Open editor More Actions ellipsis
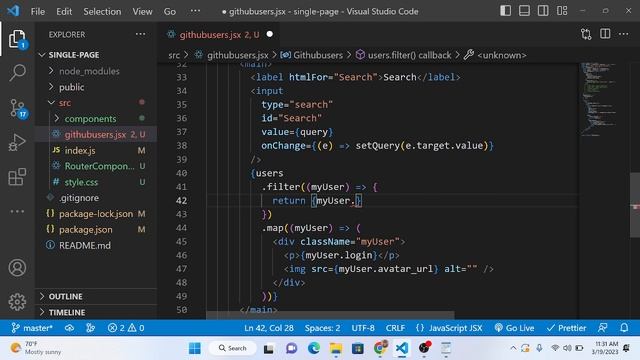Viewport: 640px width, 360px height. pos(623,34)
